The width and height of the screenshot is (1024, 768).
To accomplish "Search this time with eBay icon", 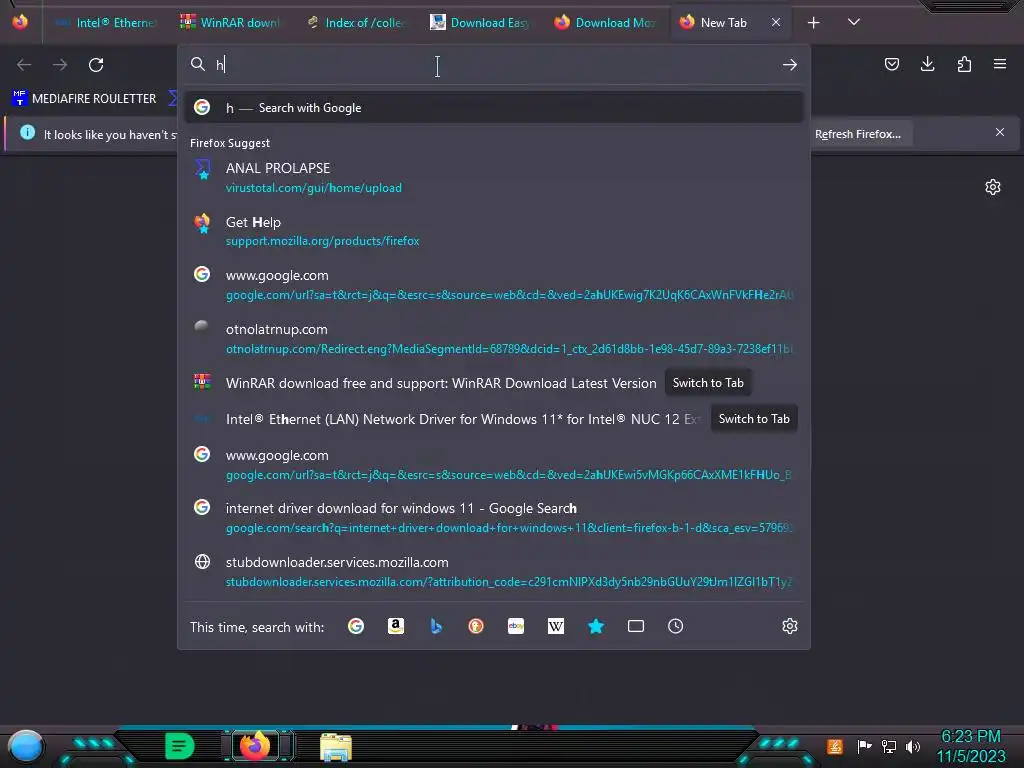I will (516, 626).
